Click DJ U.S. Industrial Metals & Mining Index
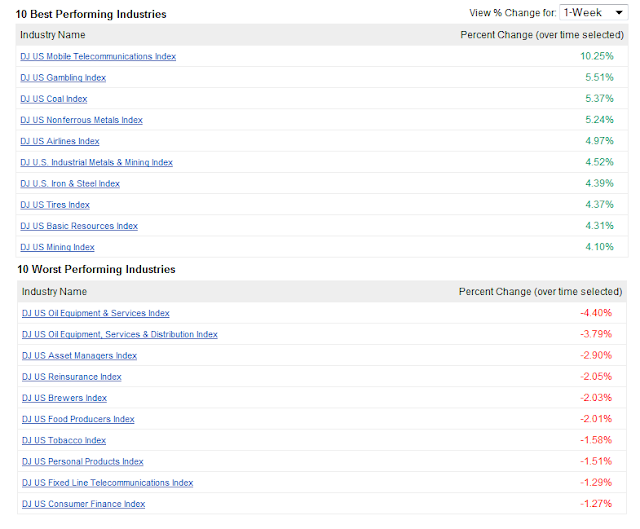Image resolution: width=640 pixels, height=529 pixels. 96,162
